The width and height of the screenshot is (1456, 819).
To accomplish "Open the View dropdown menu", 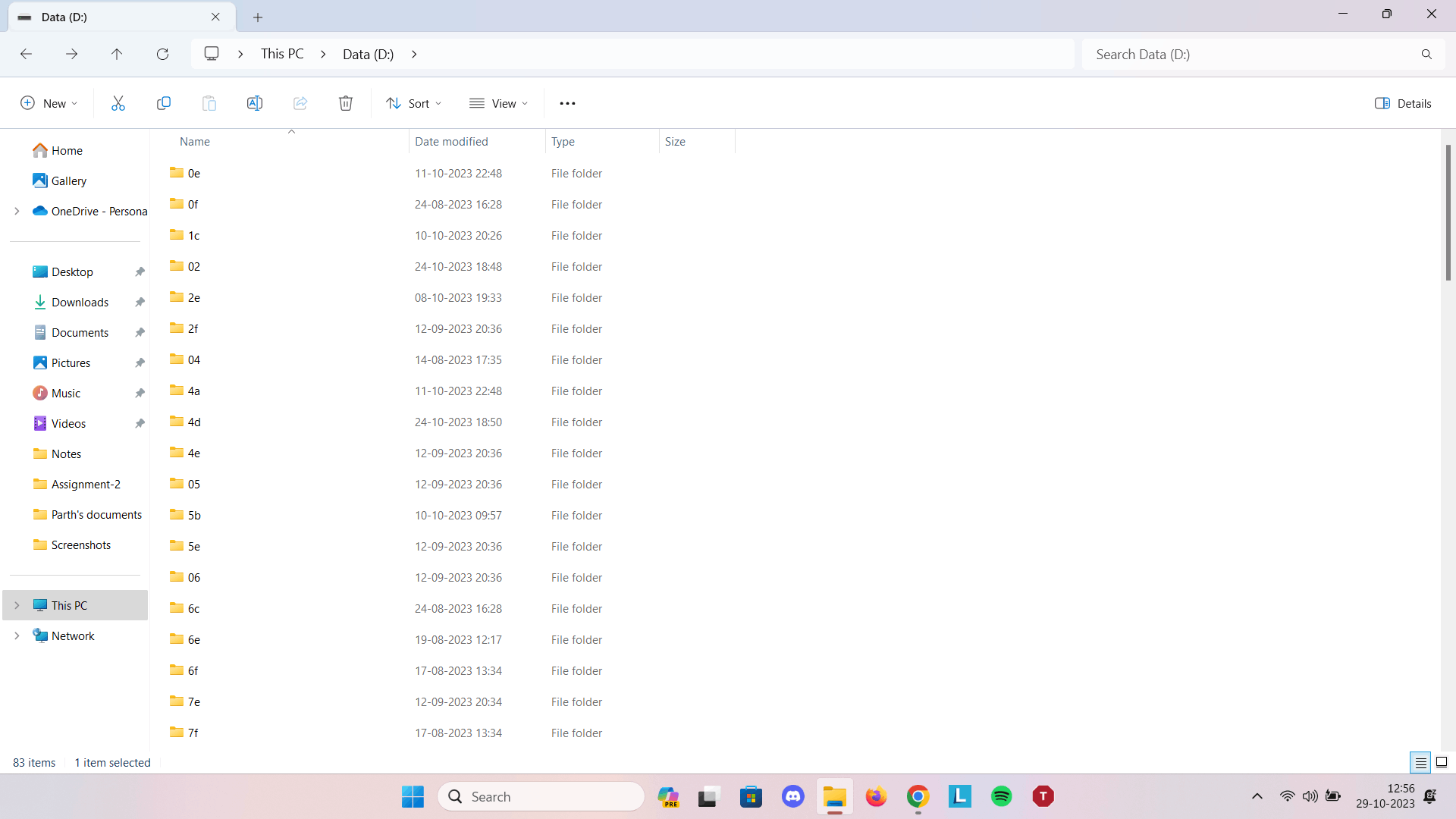I will 498,103.
